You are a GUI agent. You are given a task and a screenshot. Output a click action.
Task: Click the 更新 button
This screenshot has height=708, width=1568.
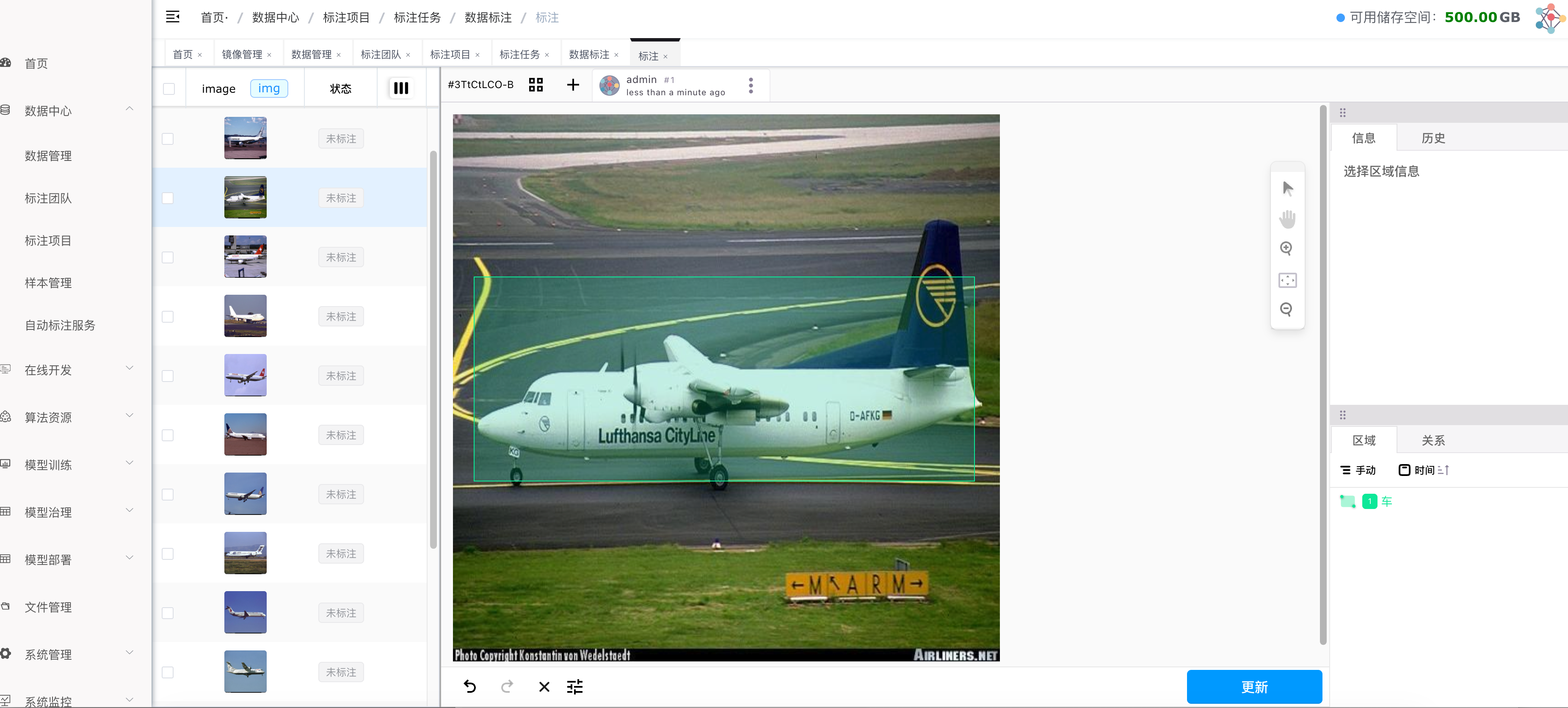pyautogui.click(x=1254, y=687)
